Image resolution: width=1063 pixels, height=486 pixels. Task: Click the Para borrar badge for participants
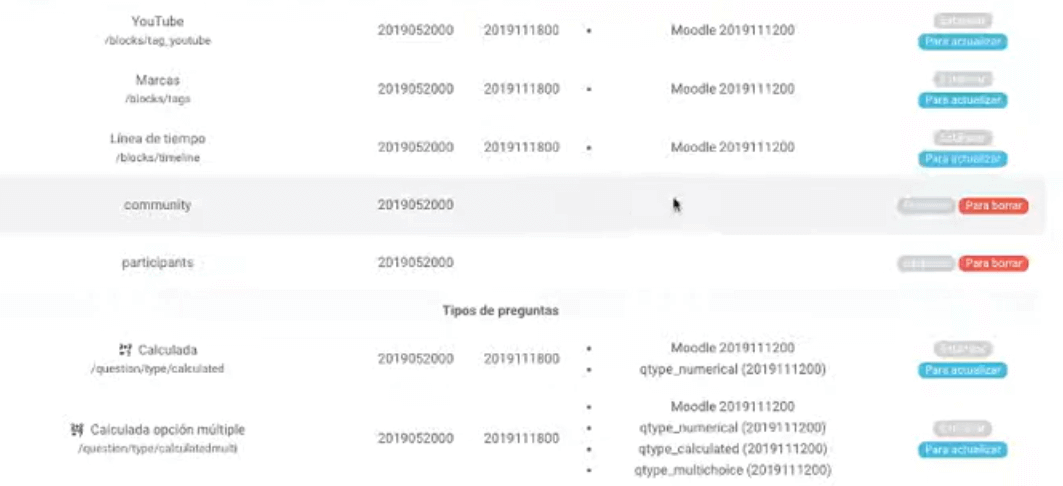tap(993, 263)
